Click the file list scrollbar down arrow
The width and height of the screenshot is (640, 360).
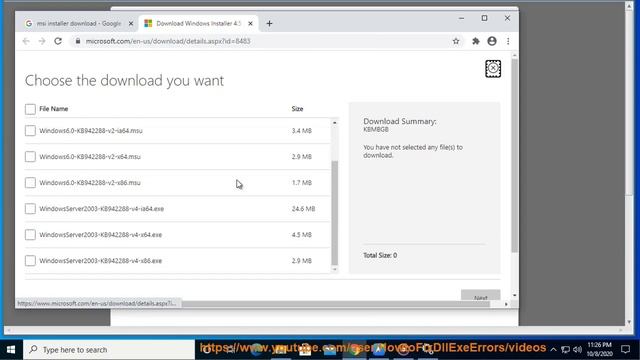click(335, 269)
